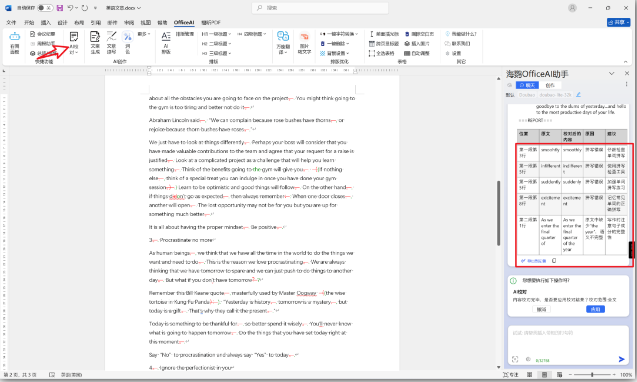Open the H2 heading-two dropdown
This screenshot has width=637, height=382.
[217, 43]
